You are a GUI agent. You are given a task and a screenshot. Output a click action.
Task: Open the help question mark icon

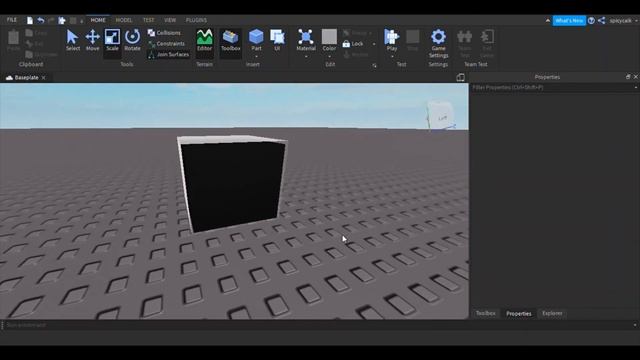click(591, 20)
